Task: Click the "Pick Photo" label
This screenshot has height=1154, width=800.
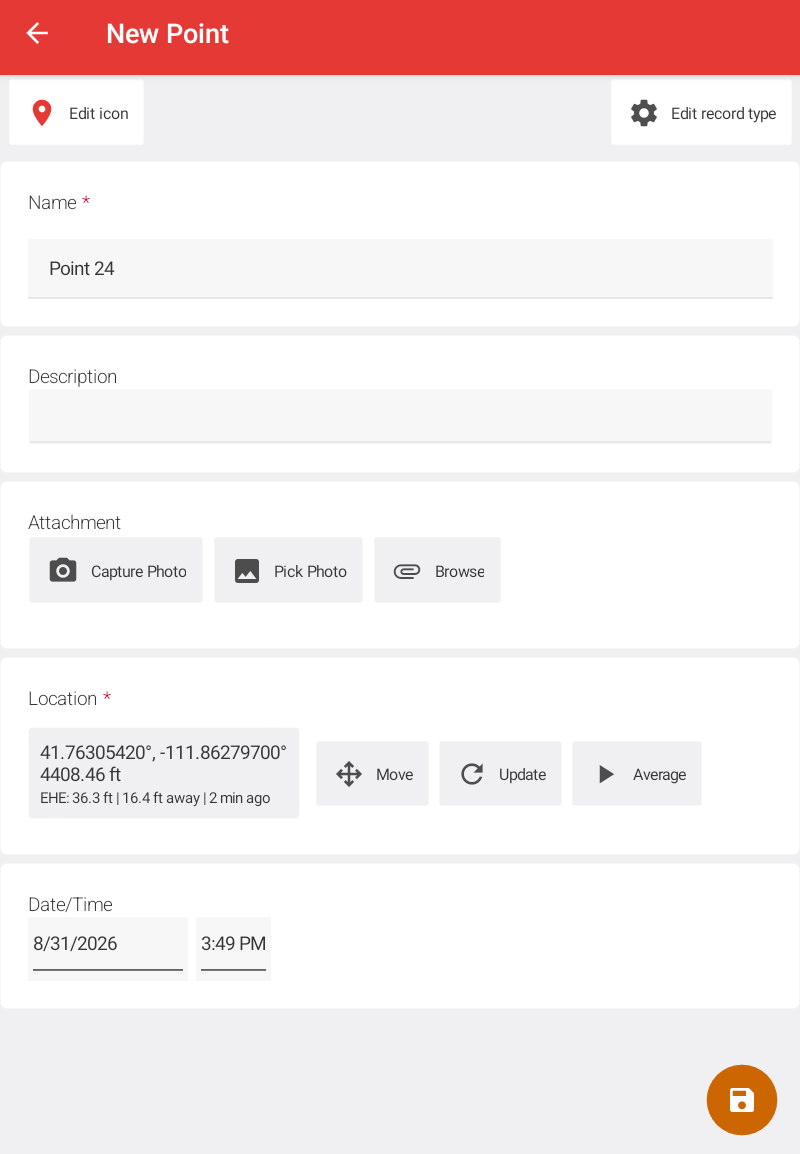Action: pyautogui.click(x=310, y=572)
